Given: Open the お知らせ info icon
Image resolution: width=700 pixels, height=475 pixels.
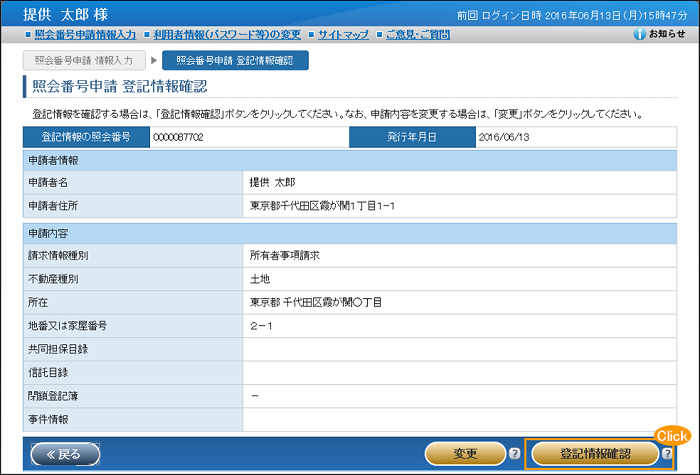Looking at the screenshot, I should tap(639, 34).
